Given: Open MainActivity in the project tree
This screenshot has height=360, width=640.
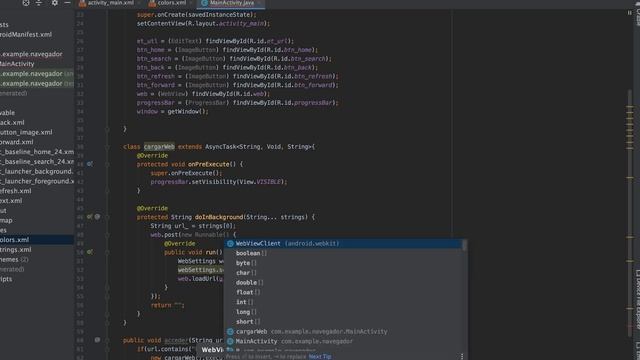Looking at the screenshot, I should click(17, 64).
